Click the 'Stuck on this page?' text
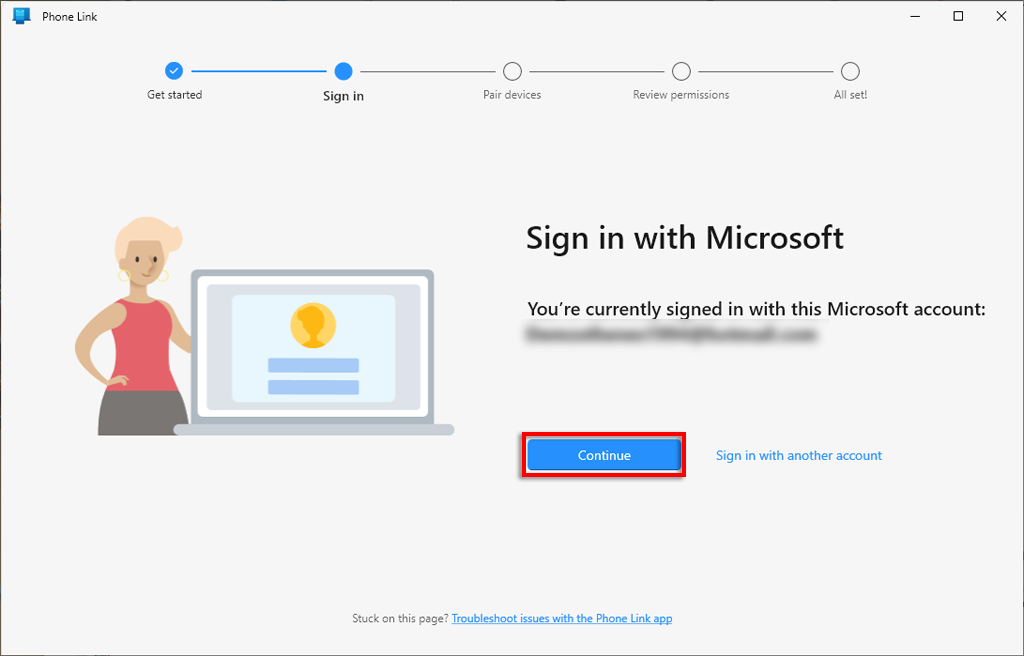Screen dimensions: 1024x656 click(400, 618)
